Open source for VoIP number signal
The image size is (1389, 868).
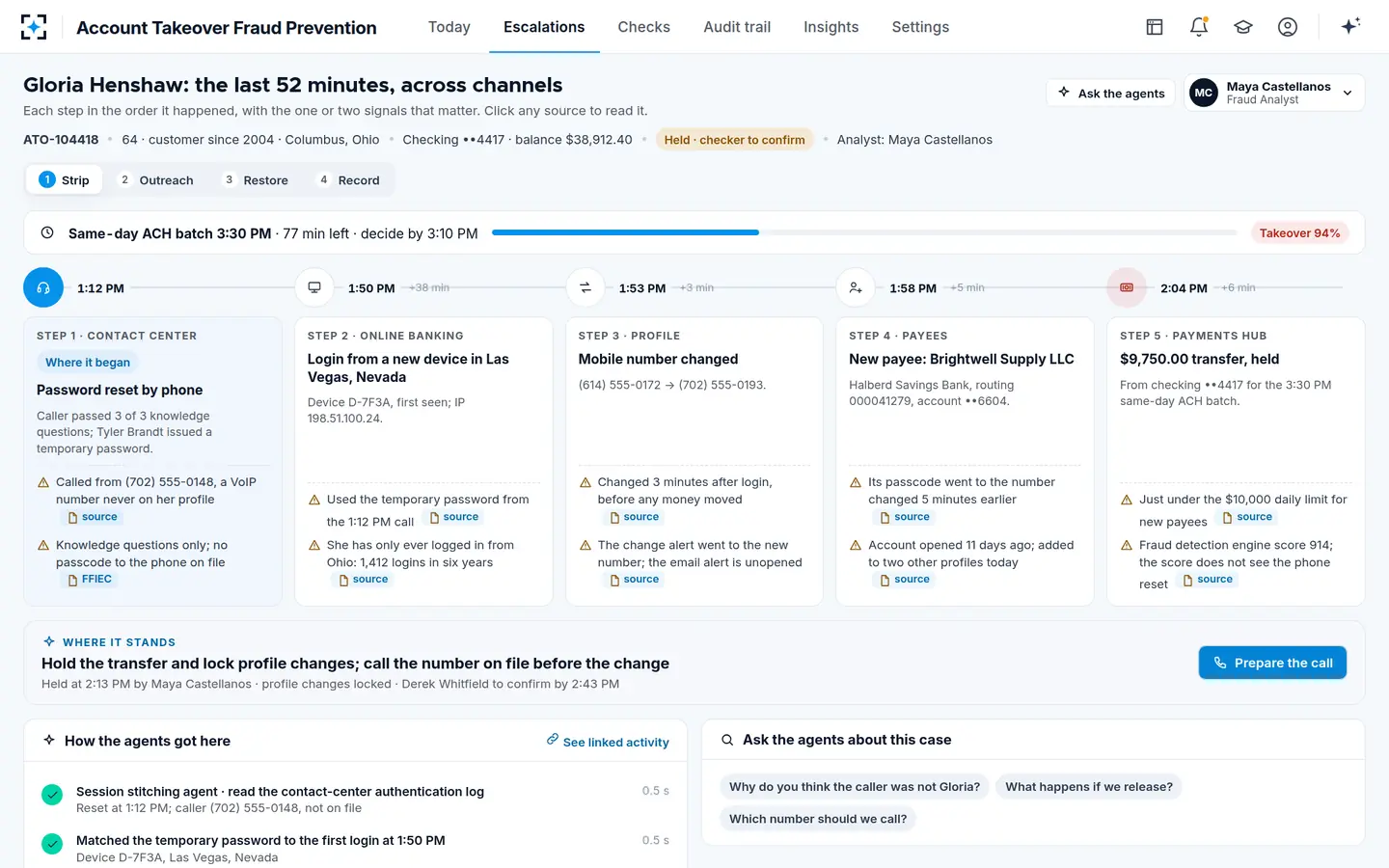click(93, 517)
